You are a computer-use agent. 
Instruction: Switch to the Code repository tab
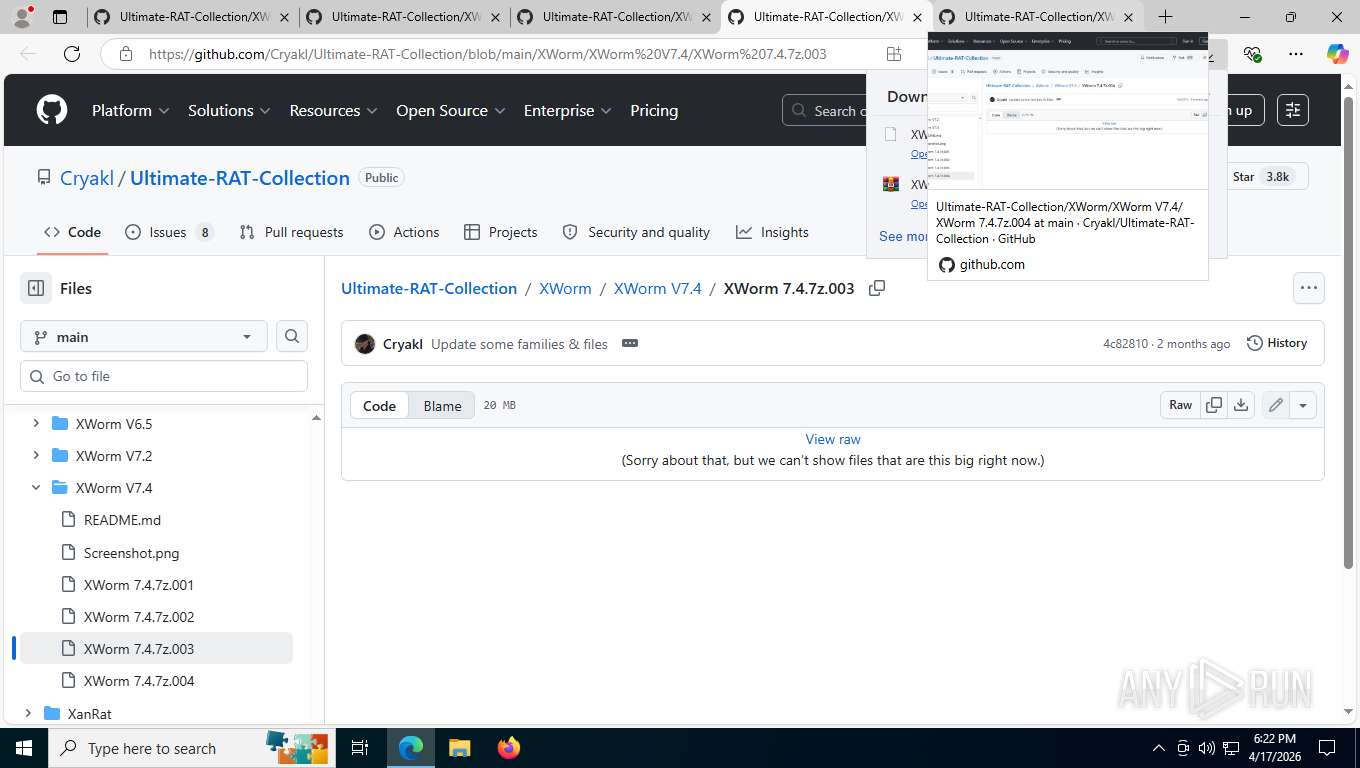tap(72, 232)
